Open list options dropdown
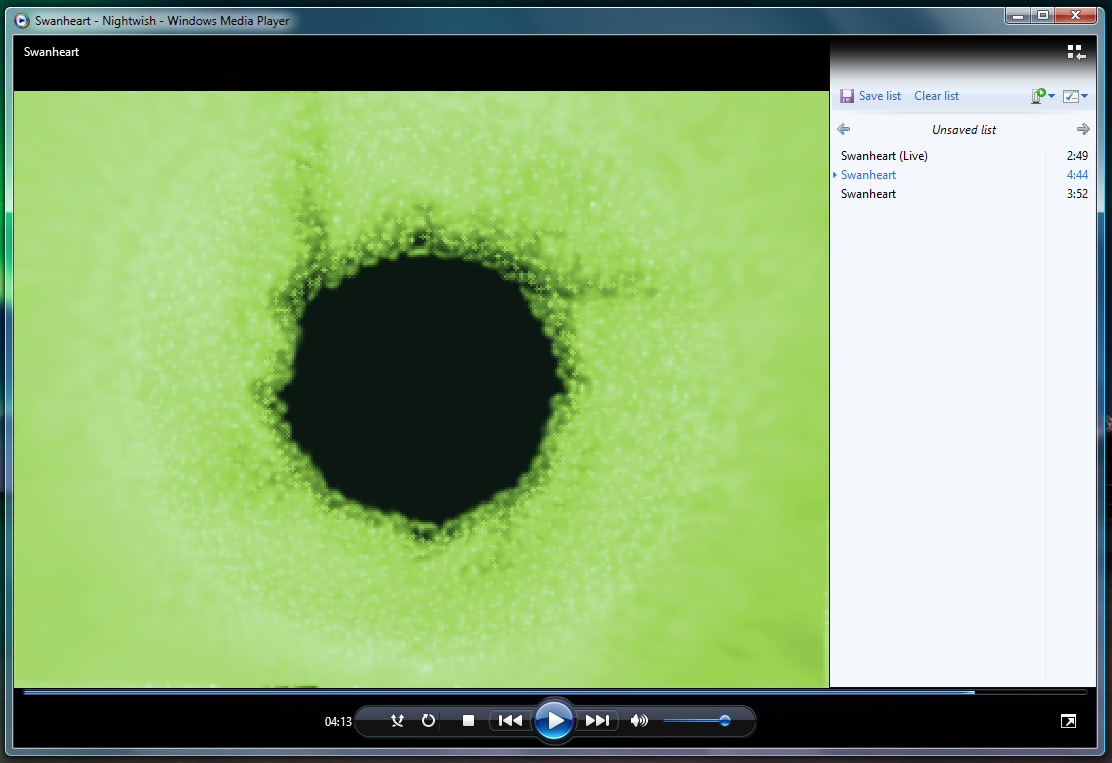1112x763 pixels. coord(1075,96)
